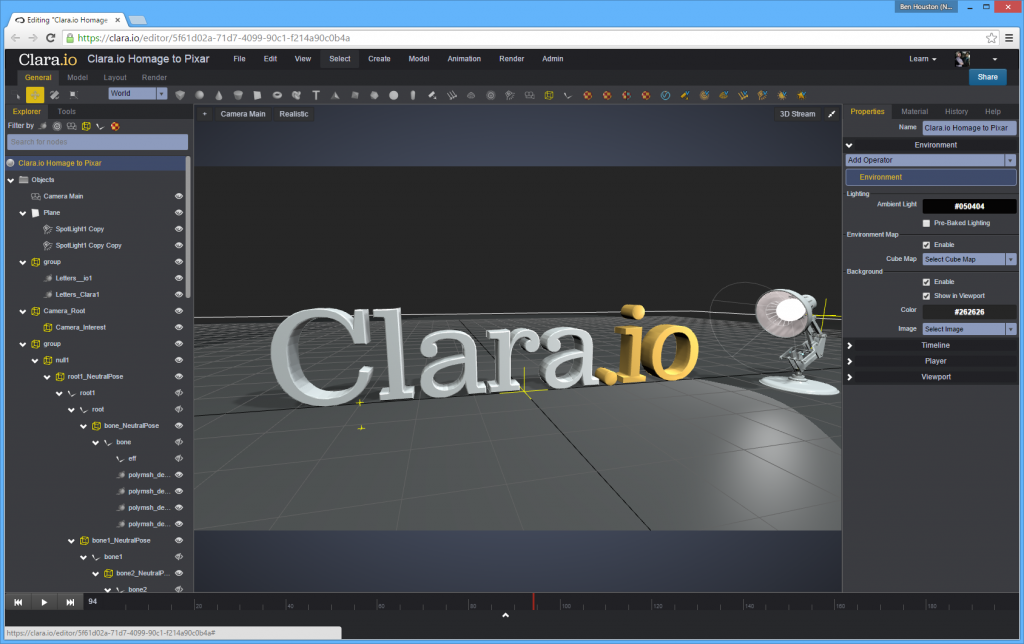This screenshot has width=1024, height=644.
Task: Play the animation from the timeline
Action: (x=44, y=602)
